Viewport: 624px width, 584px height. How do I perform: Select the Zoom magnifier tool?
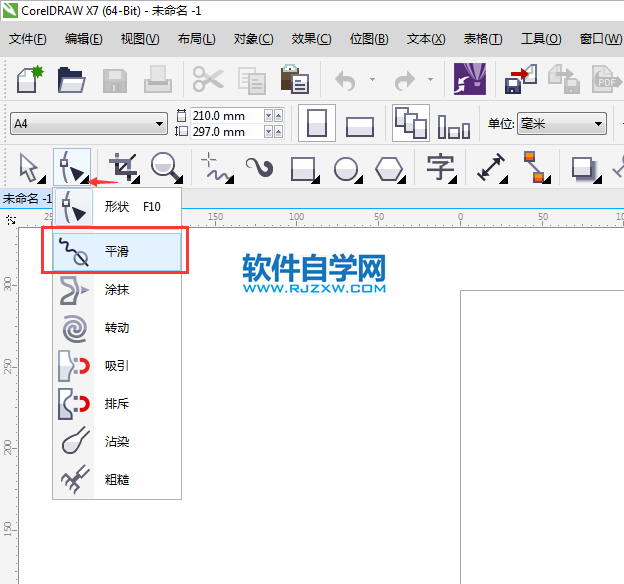(x=166, y=168)
